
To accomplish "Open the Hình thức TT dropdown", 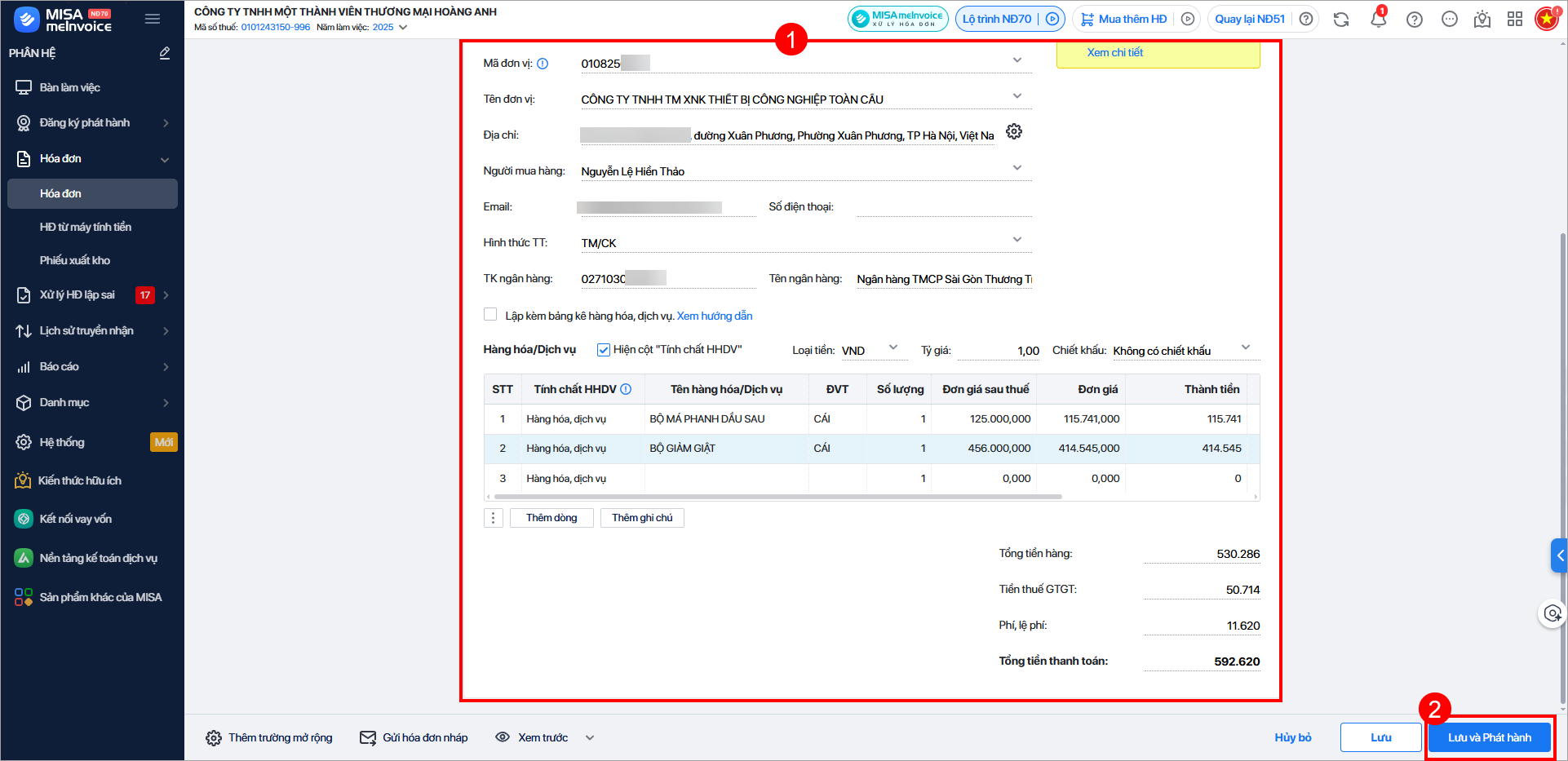I will click(1017, 240).
